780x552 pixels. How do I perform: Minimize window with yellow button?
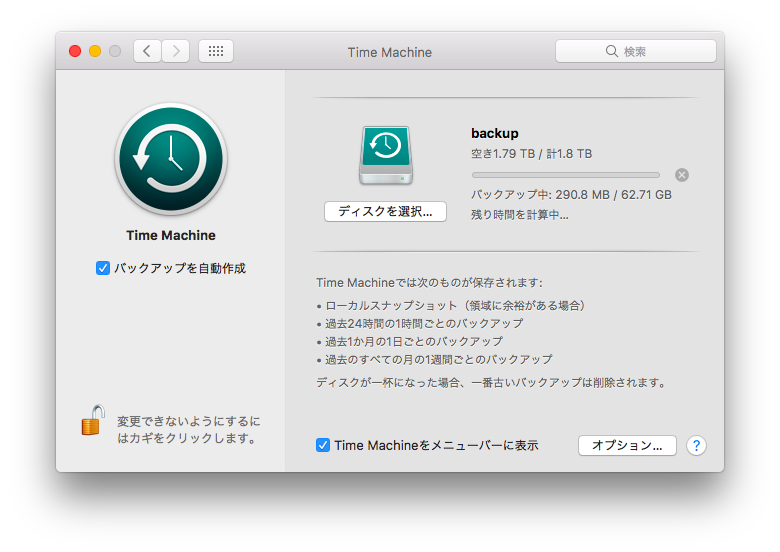pyautogui.click(x=95, y=51)
